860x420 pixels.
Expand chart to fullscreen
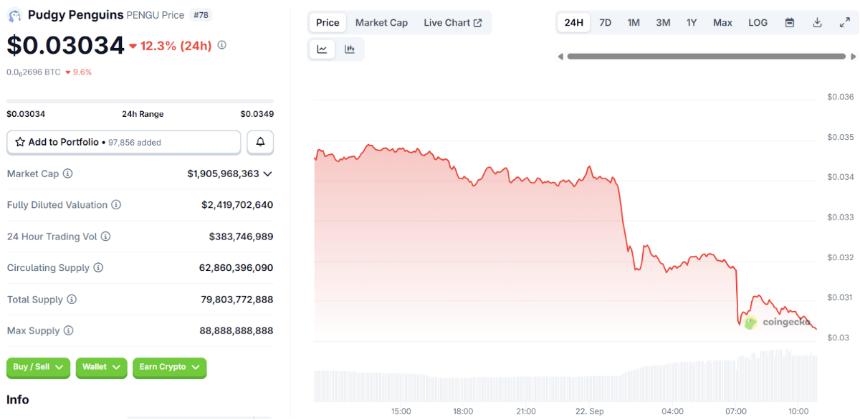point(843,22)
